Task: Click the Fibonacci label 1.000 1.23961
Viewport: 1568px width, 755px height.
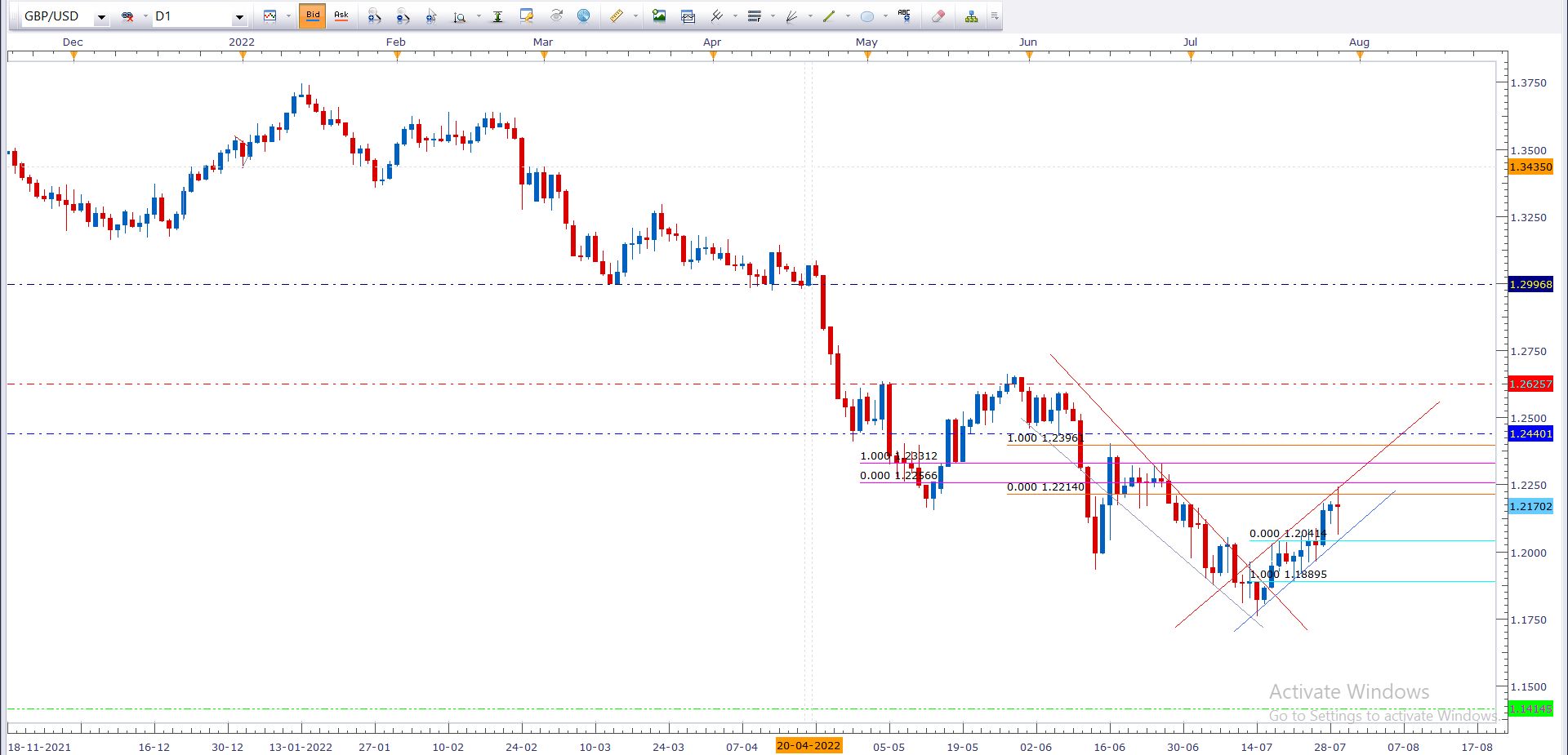Action: click(x=1045, y=438)
